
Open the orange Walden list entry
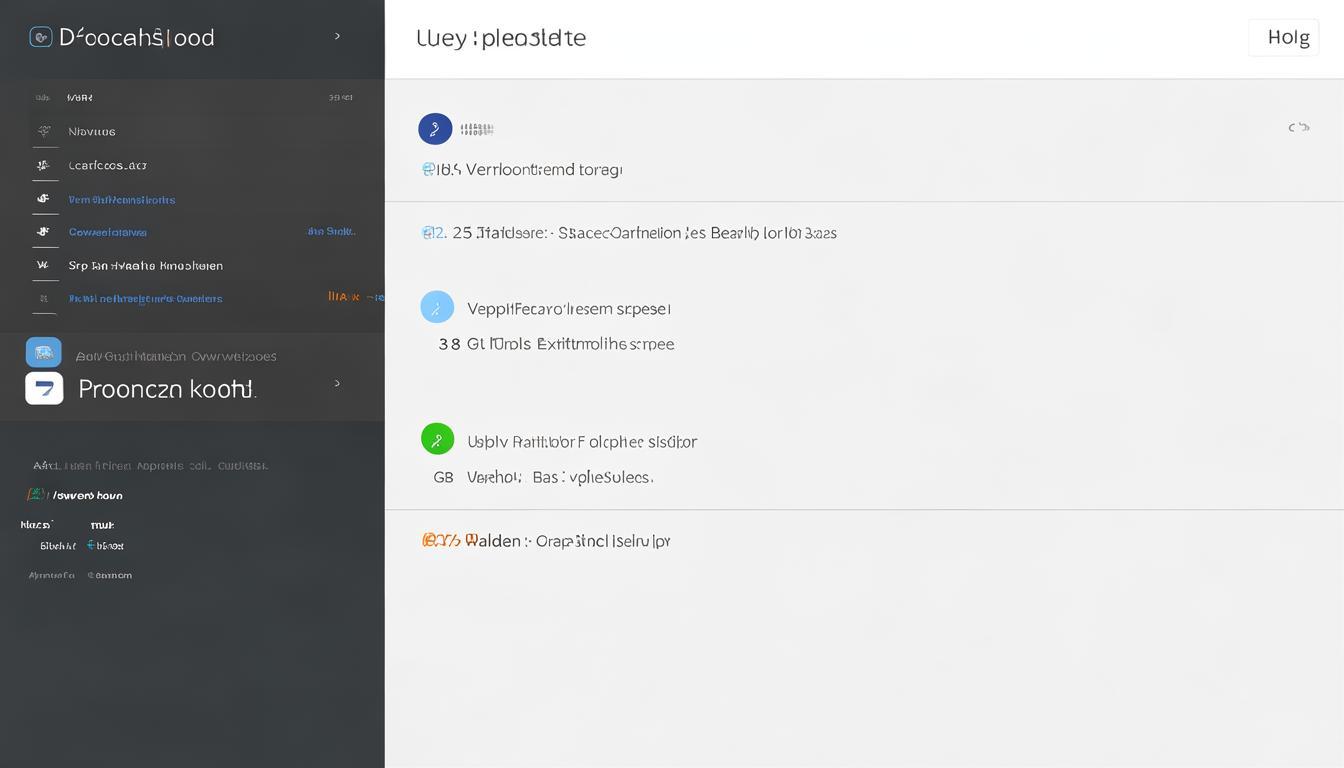[546, 541]
